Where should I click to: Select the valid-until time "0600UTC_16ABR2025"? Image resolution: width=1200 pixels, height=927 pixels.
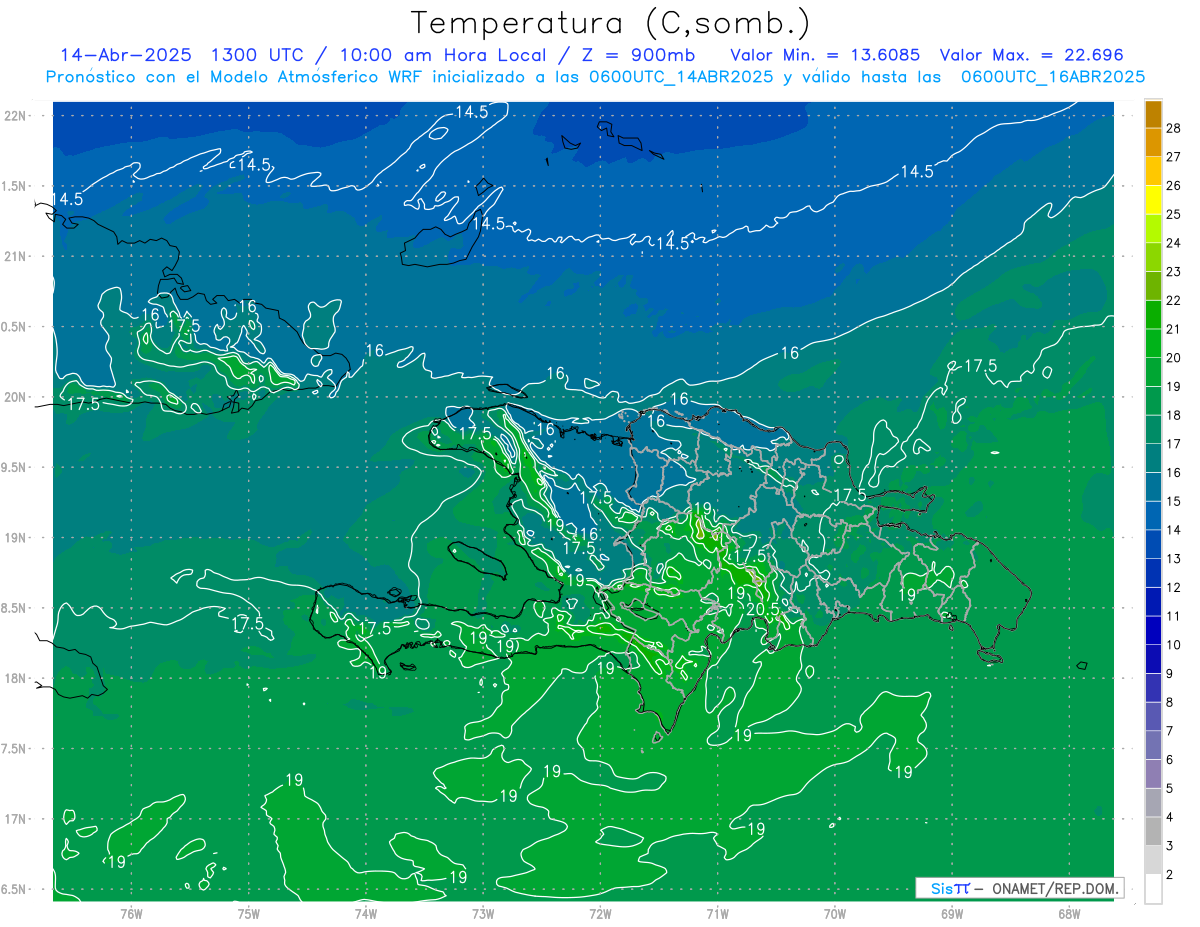1053,77
